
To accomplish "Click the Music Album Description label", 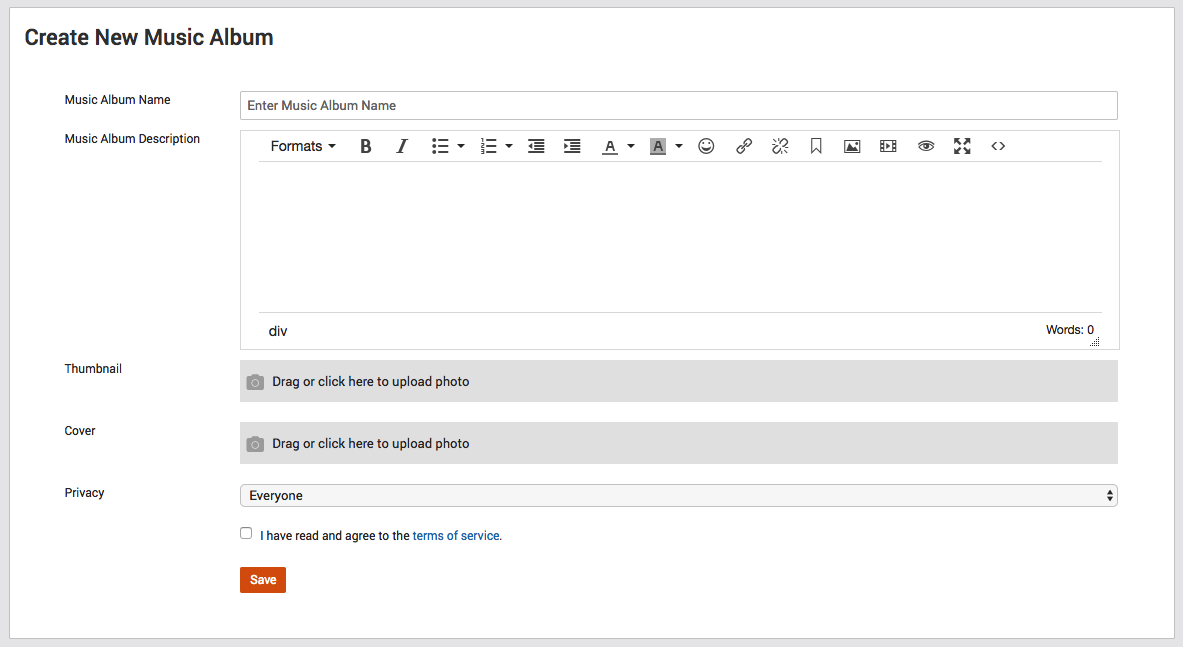I will coord(132,139).
